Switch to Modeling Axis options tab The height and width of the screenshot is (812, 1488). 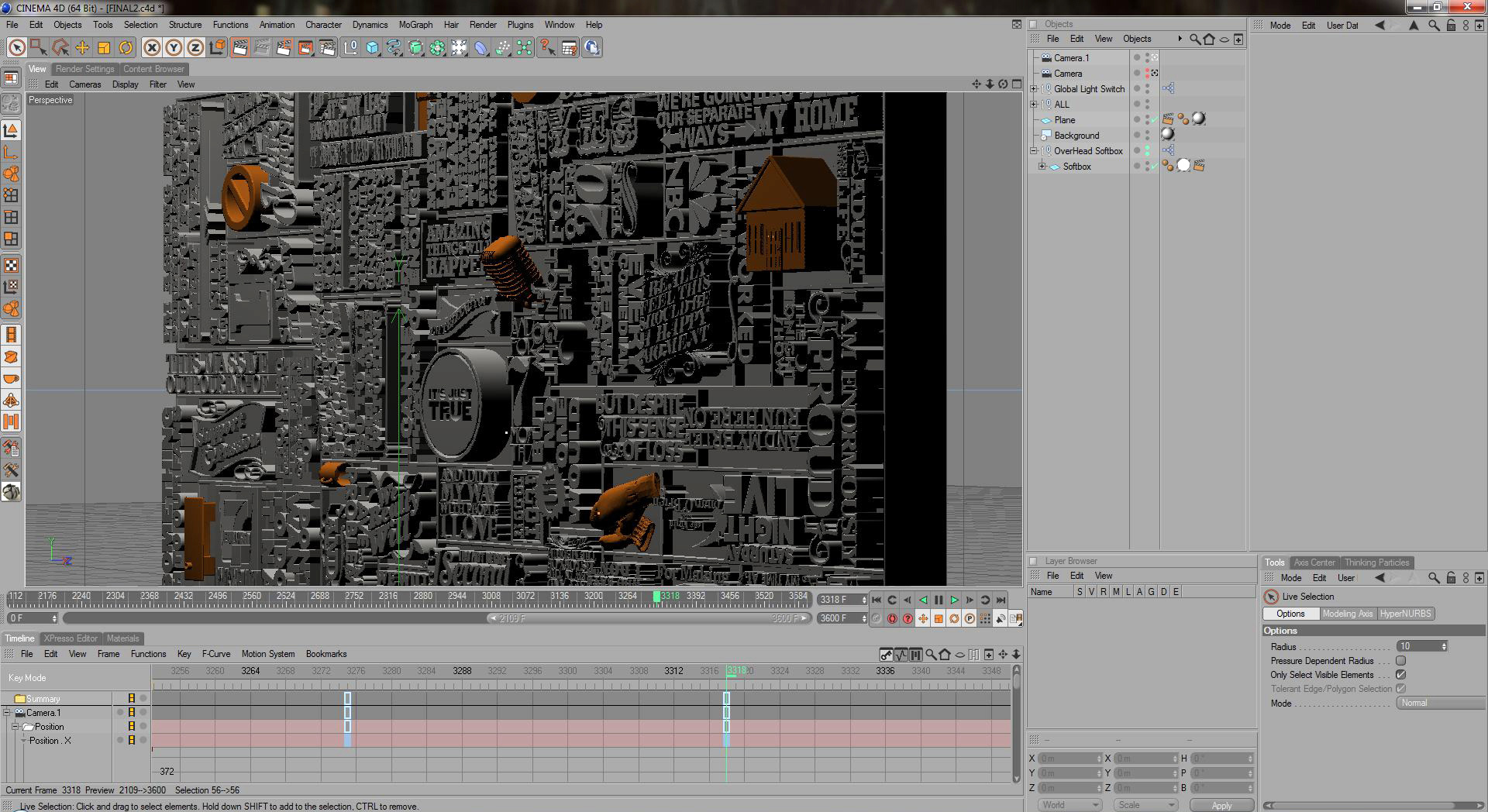[1347, 614]
